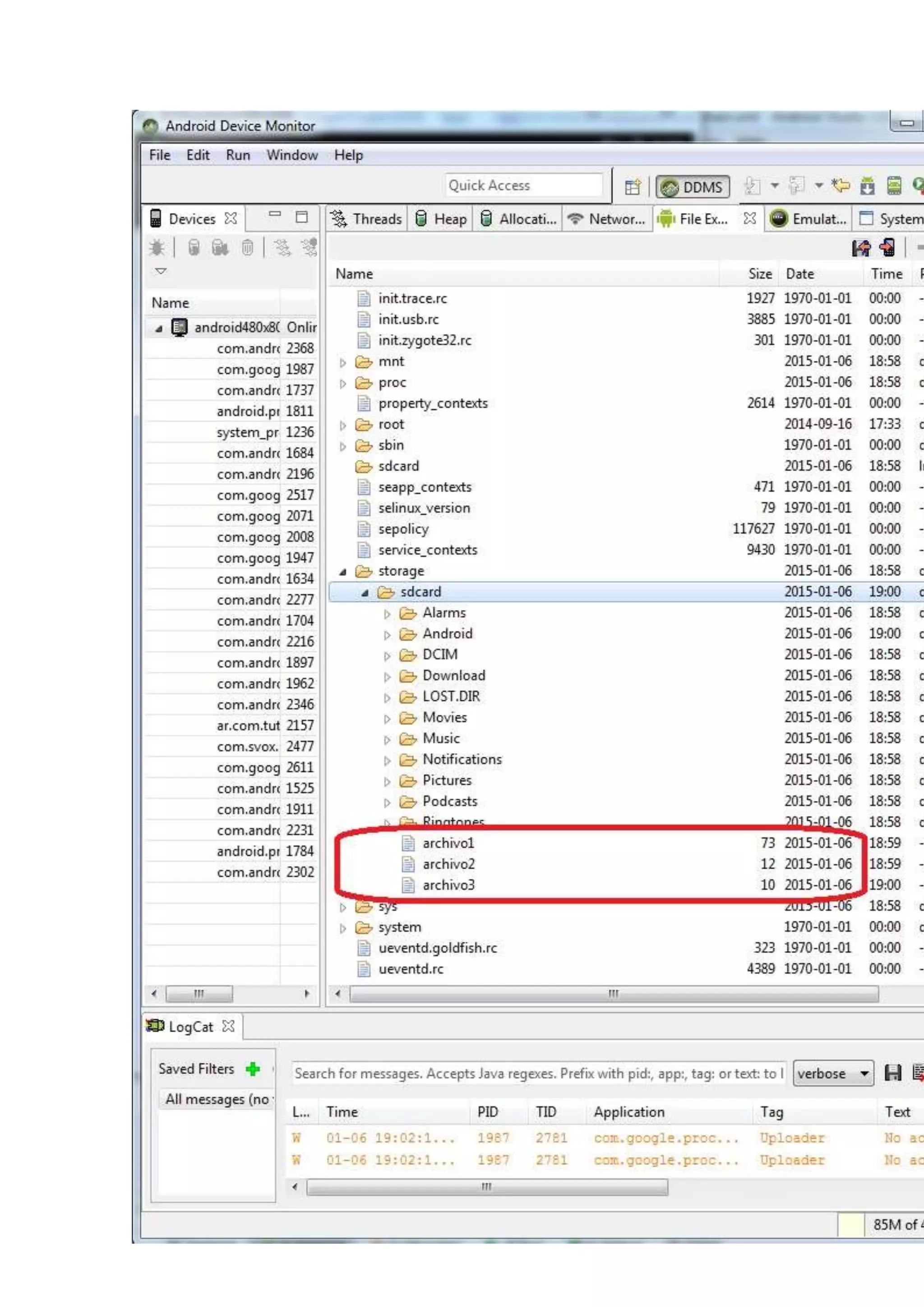Image resolution: width=924 pixels, height=1307 pixels.
Task: Pull a file from the device
Action: 861,248
